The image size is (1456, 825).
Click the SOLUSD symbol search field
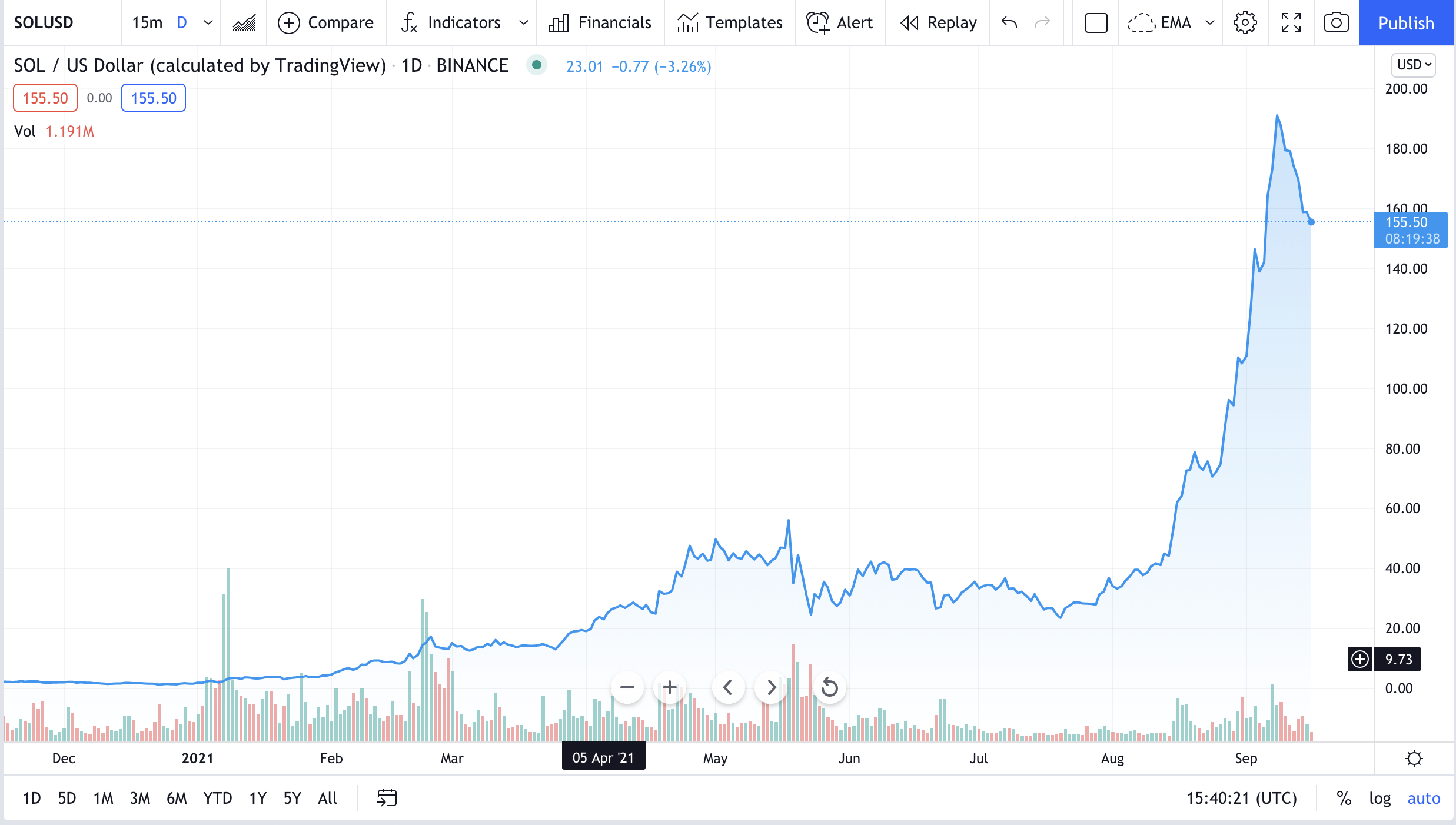pyautogui.click(x=44, y=23)
